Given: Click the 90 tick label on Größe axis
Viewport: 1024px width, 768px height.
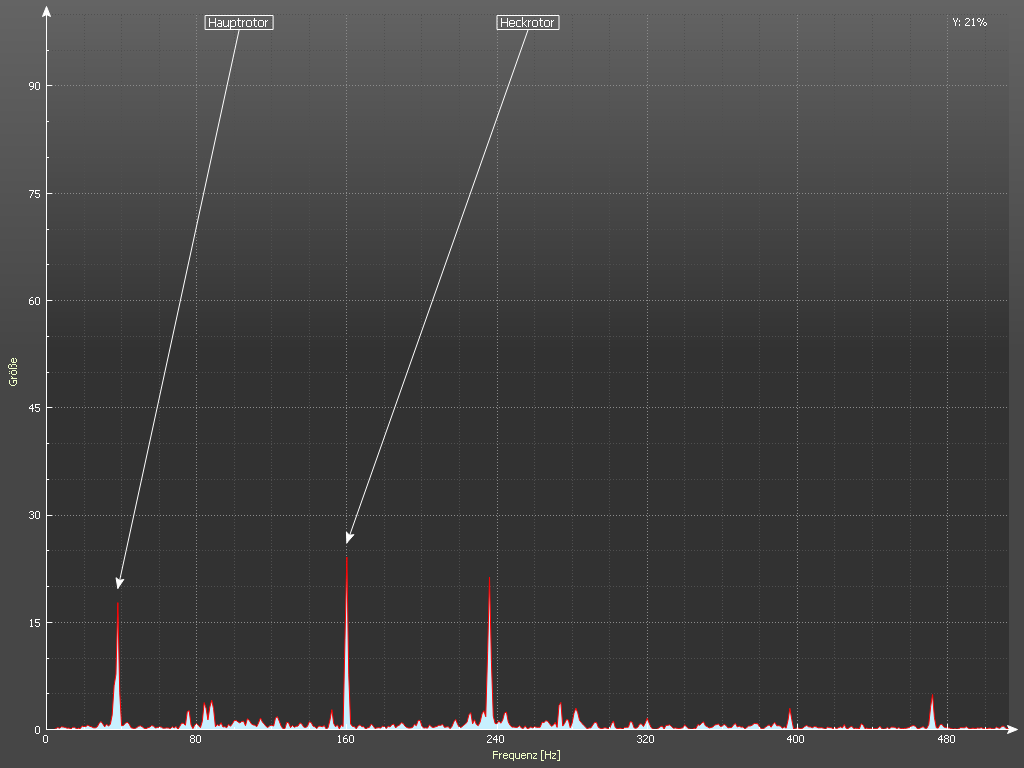Looking at the screenshot, I should point(34,86).
